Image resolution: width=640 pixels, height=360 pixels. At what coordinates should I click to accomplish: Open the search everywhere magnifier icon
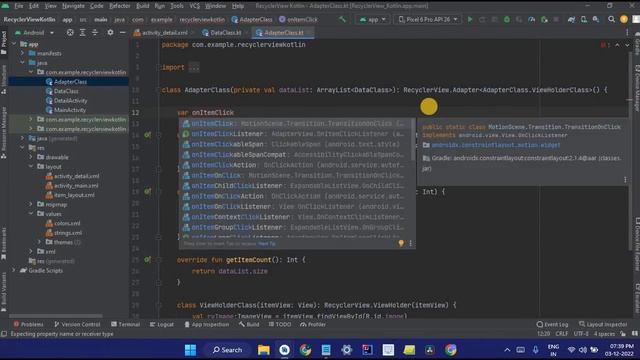[611, 19]
